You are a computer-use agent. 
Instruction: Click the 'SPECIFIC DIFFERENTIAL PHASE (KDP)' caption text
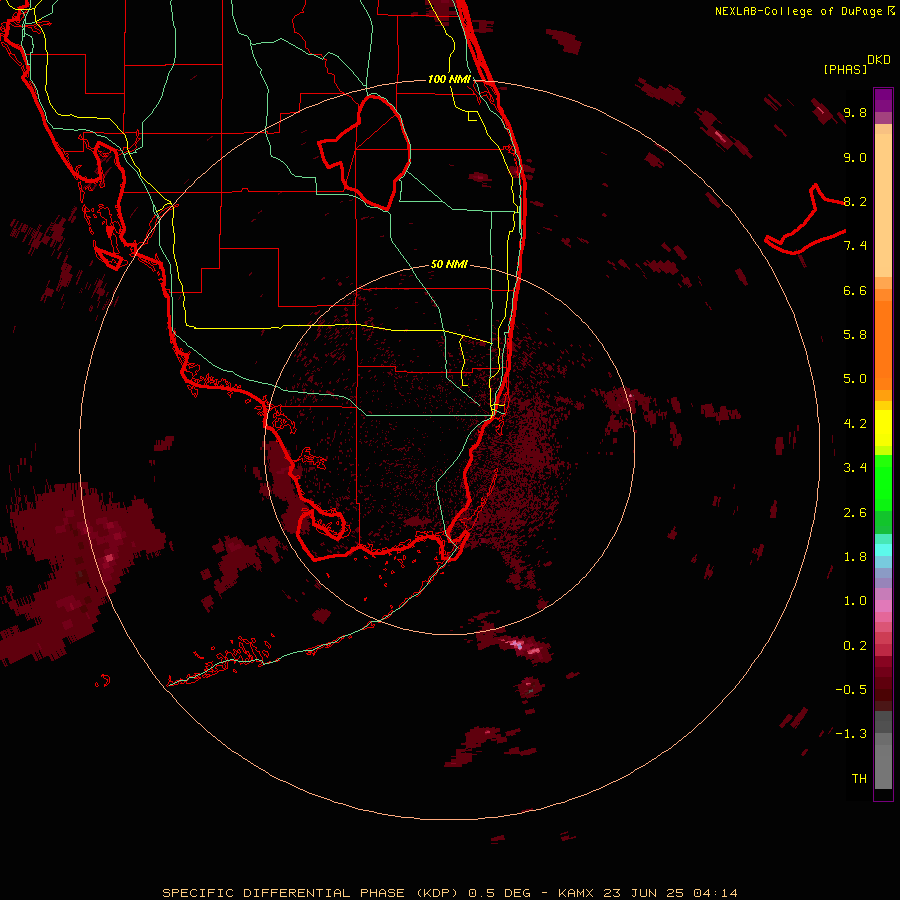click(310, 893)
